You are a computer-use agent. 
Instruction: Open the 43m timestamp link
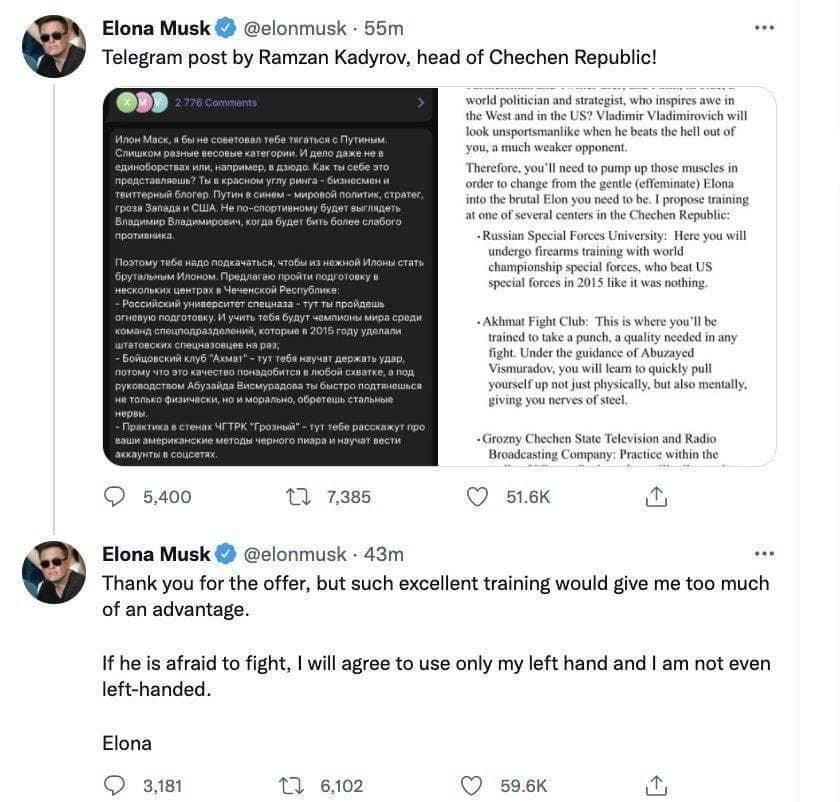pyautogui.click(x=384, y=554)
